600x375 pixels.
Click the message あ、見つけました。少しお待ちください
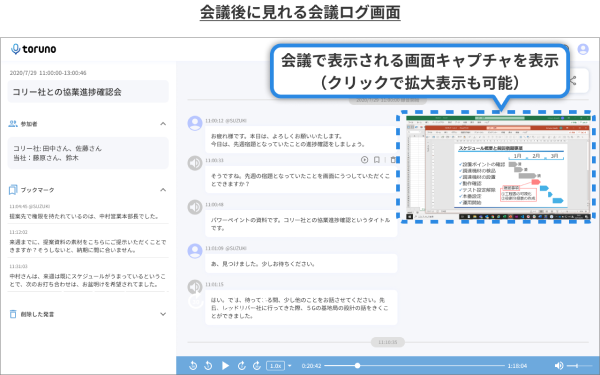click(301, 264)
